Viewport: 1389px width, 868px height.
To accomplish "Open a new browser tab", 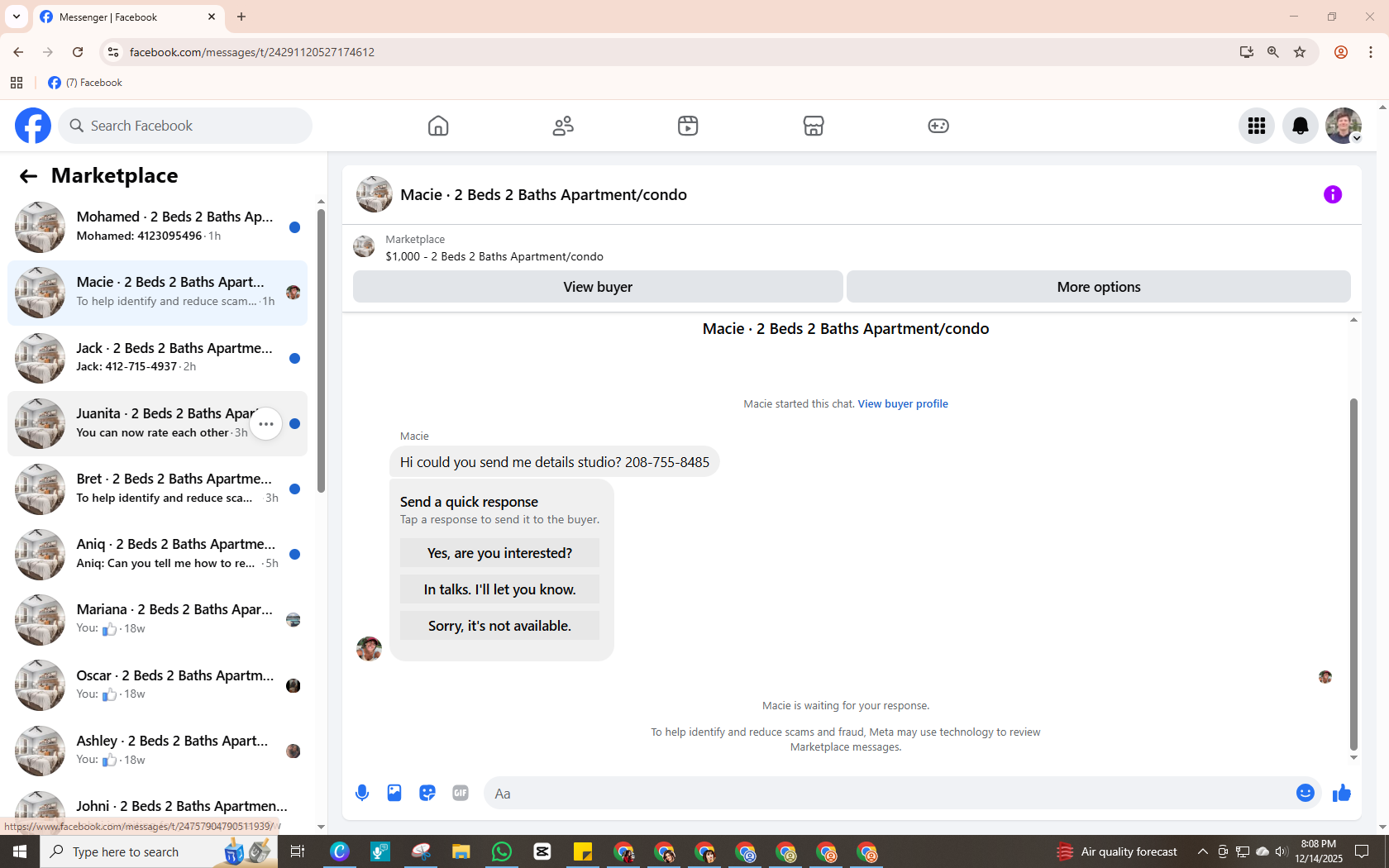I will click(x=241, y=17).
